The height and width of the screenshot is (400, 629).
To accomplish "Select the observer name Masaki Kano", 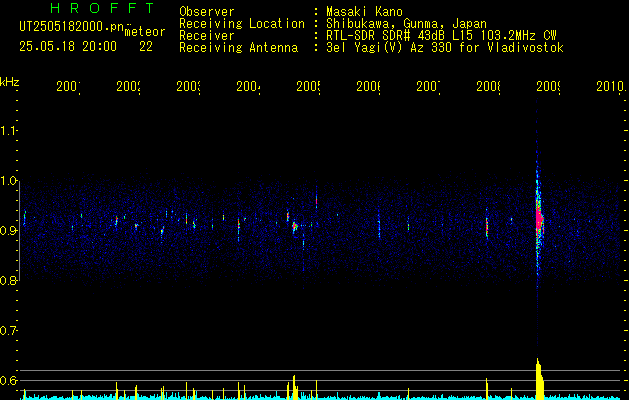I will pos(364,11).
